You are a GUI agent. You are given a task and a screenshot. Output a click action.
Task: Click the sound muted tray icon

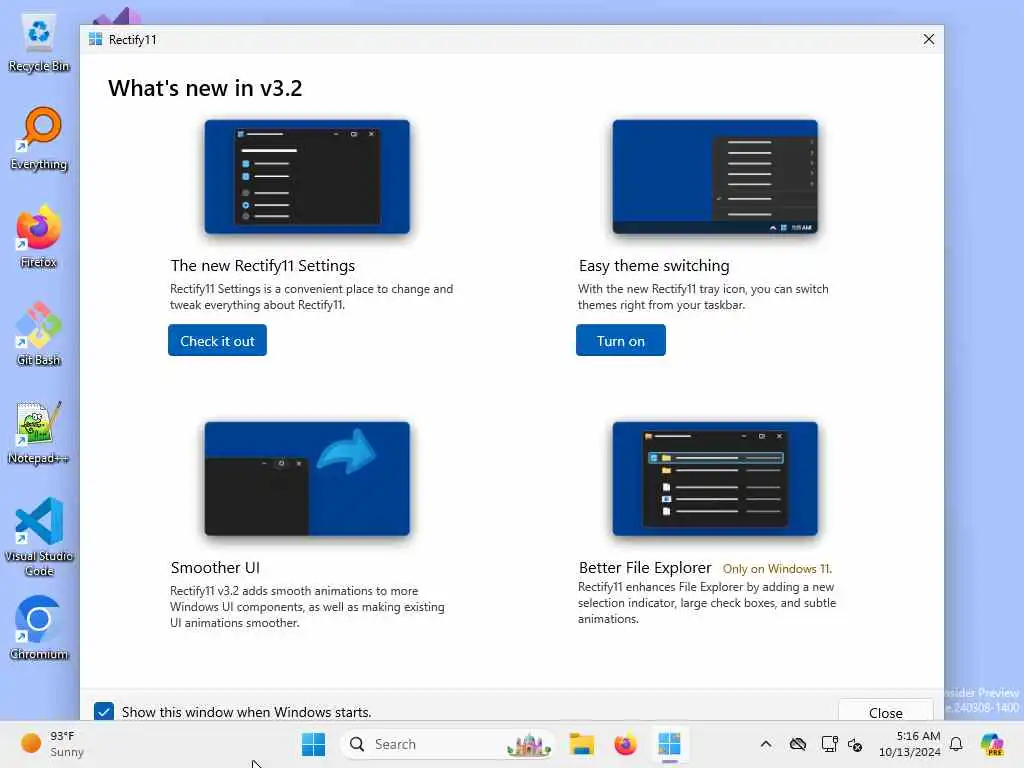click(855, 744)
